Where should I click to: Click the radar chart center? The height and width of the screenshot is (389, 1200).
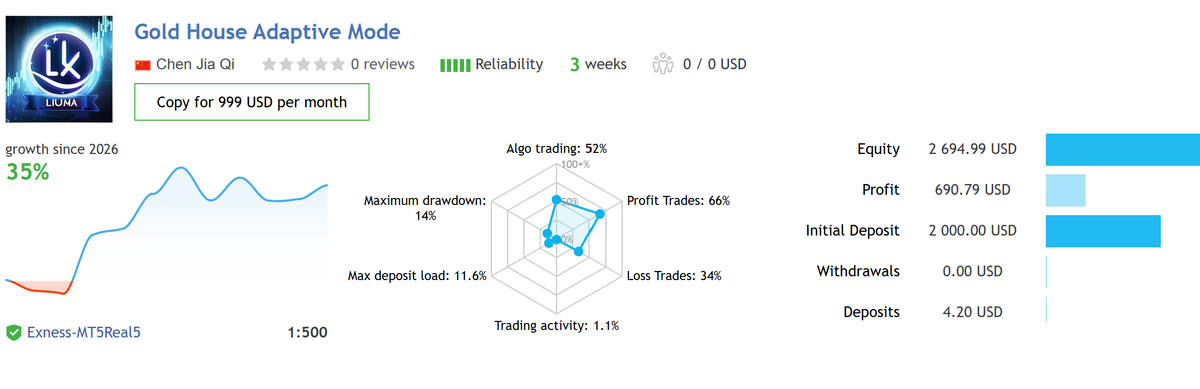click(x=556, y=238)
